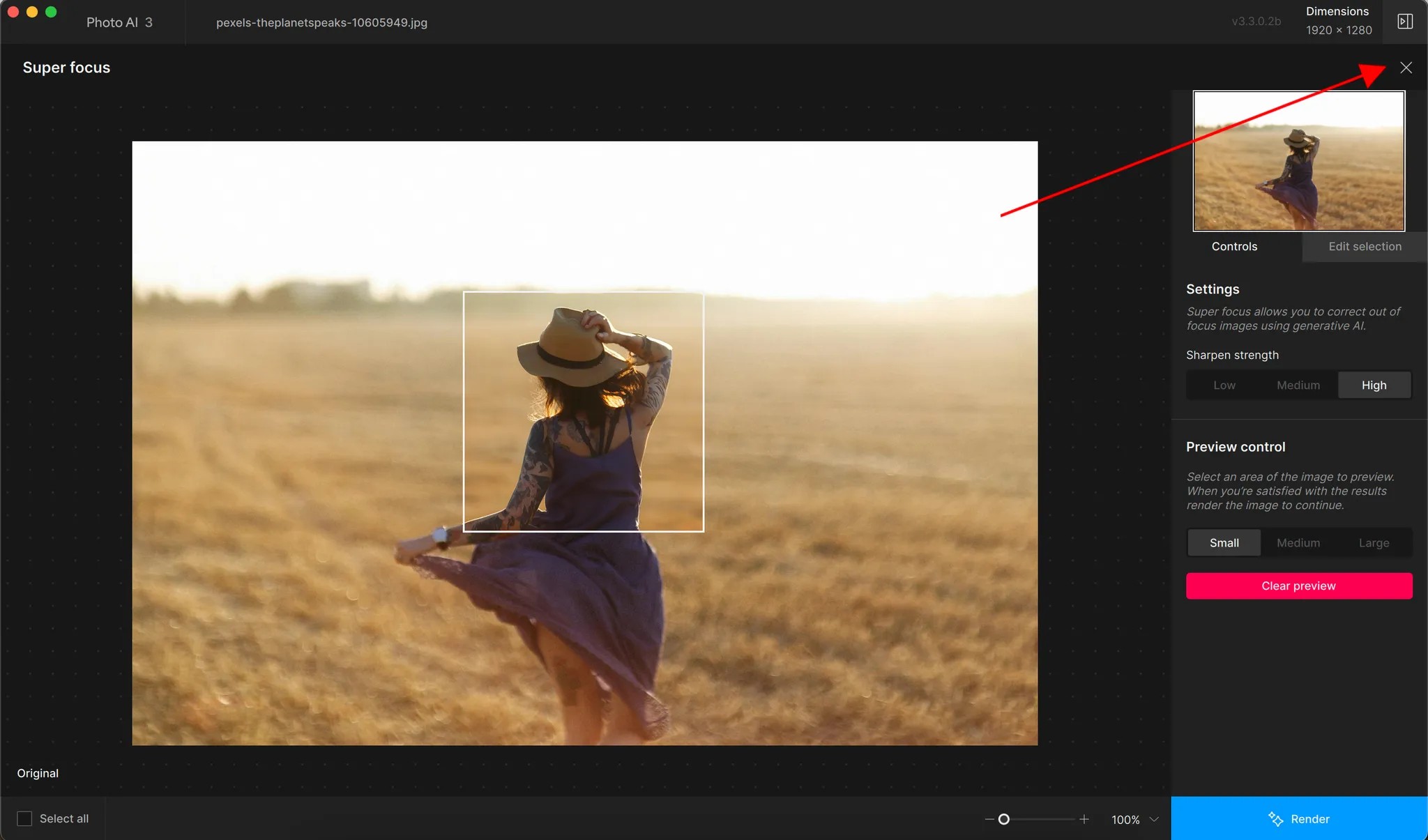Switch to the Edit selection tab

(1365, 246)
